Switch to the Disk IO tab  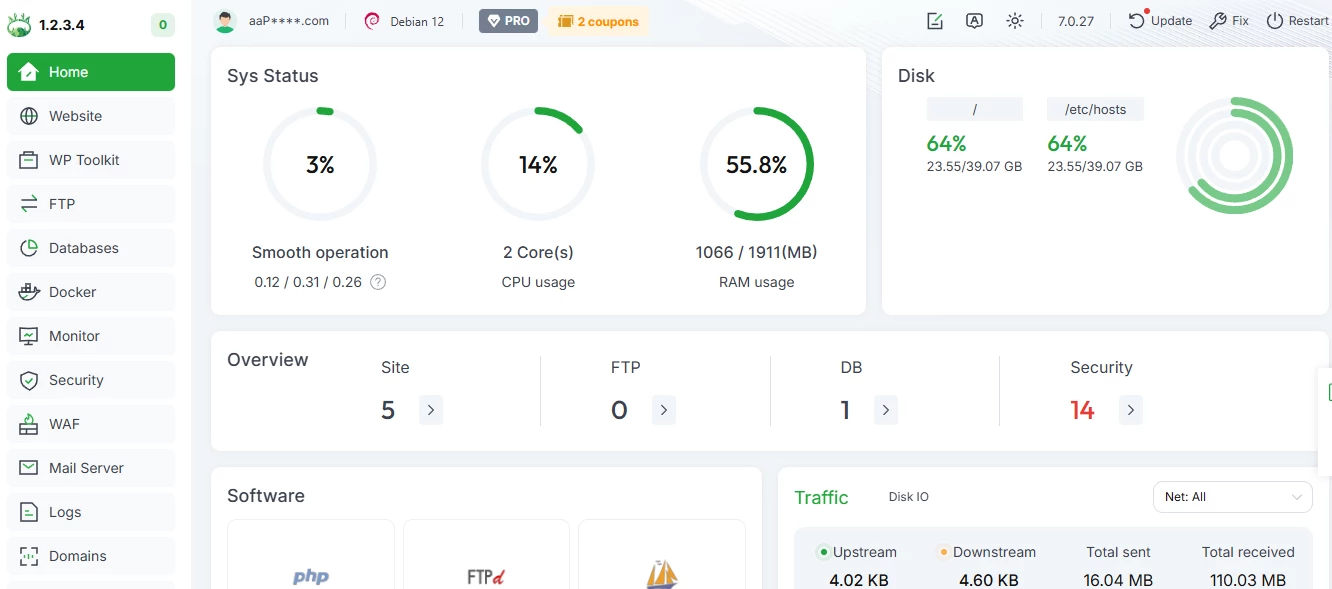(908, 496)
